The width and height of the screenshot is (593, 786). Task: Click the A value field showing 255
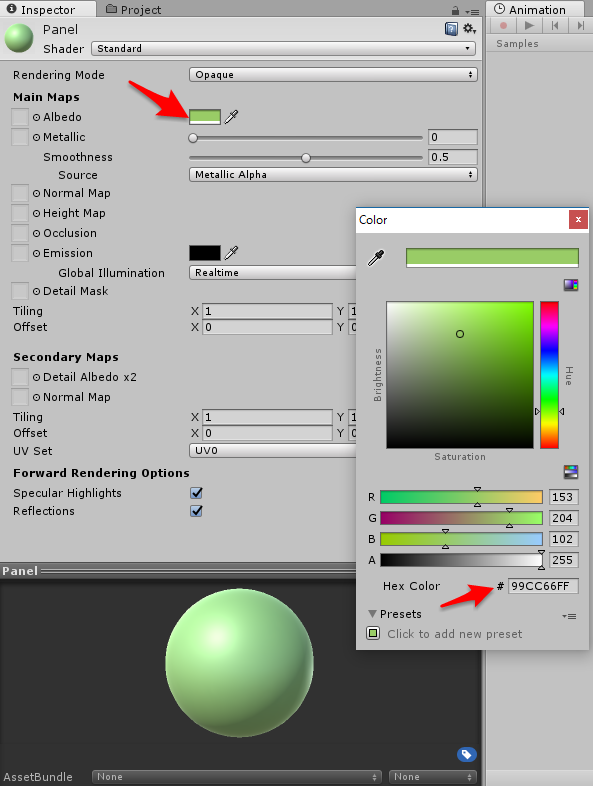pos(563,560)
